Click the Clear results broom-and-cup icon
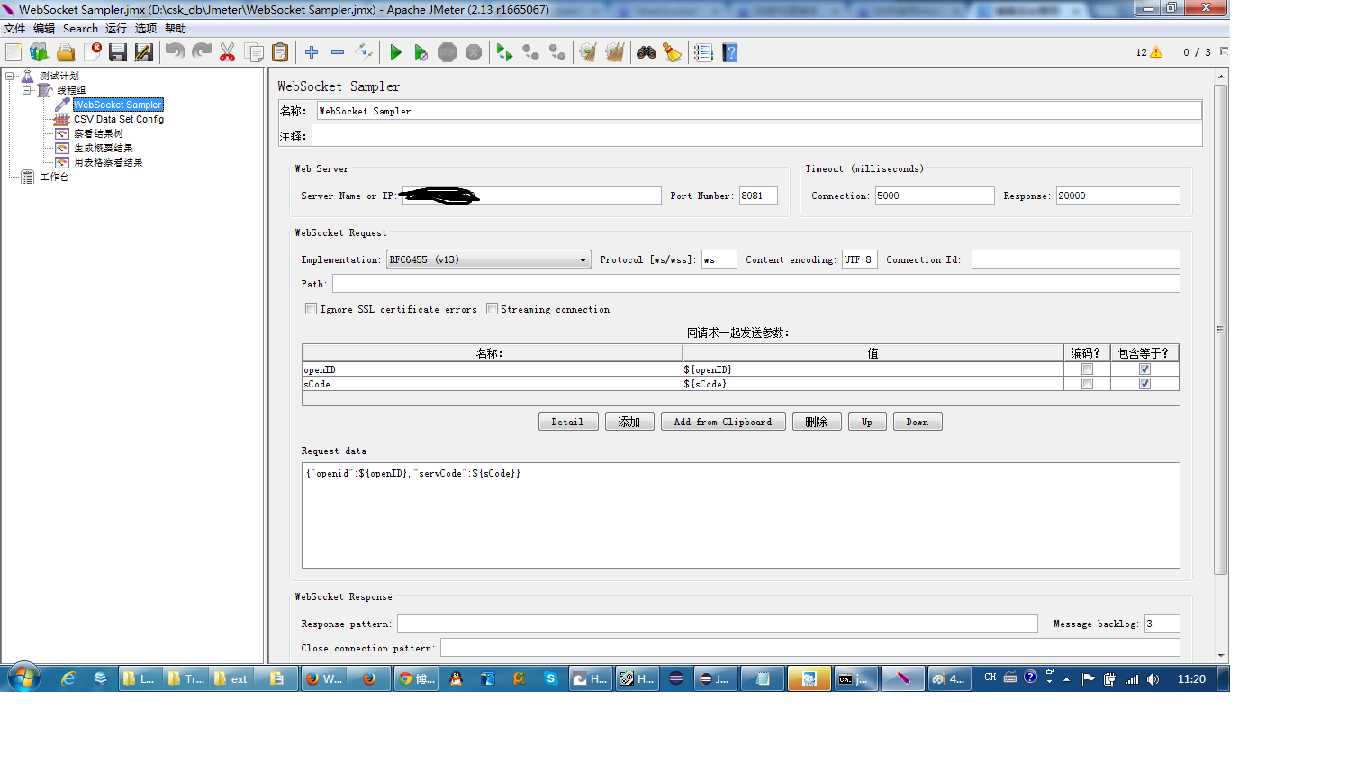Screen dimensions: 1366x768 point(588,52)
